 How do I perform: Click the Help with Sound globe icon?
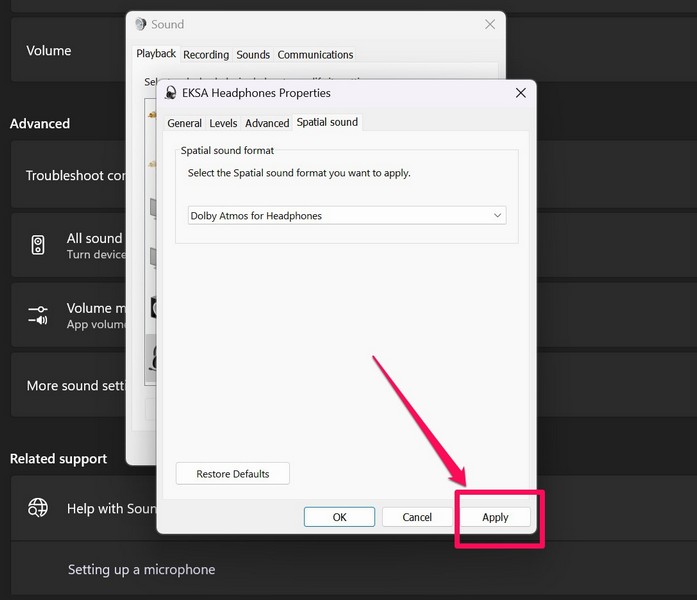click(38, 508)
